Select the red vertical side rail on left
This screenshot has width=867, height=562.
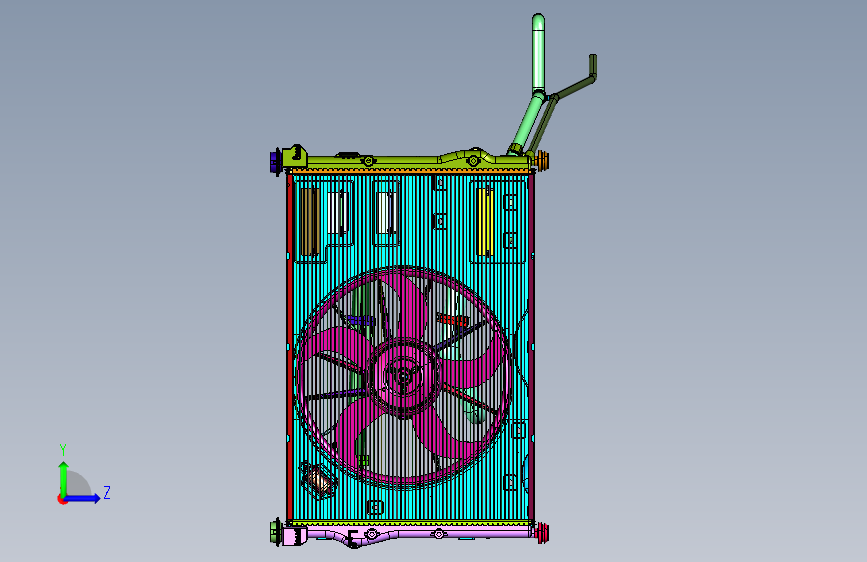pos(290,347)
